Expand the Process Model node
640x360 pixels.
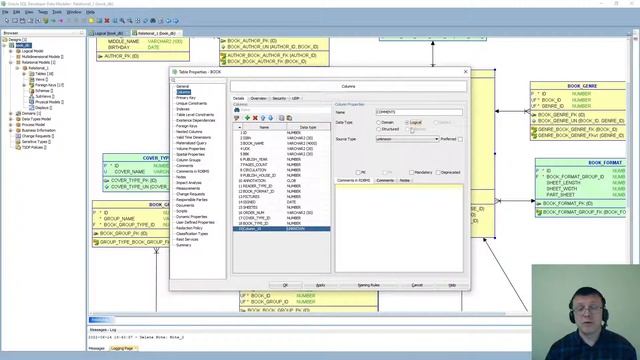click(11, 125)
